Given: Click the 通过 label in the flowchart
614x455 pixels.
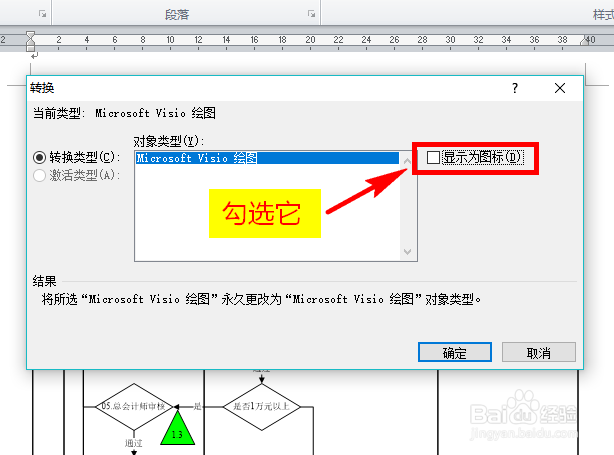Looking at the screenshot, I should coord(134,443).
